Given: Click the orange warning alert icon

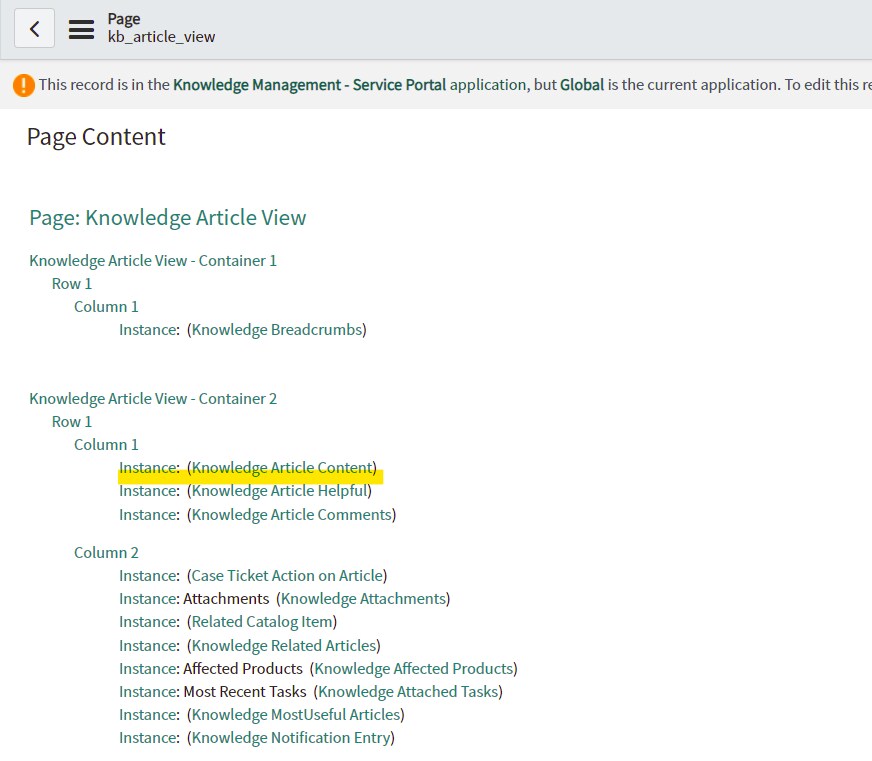Looking at the screenshot, I should (x=24, y=85).
